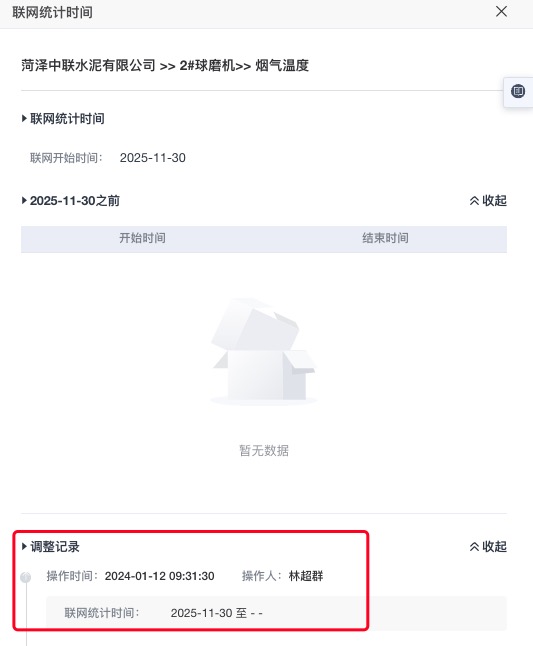Toggle the 调整记录 section triangle
The width and height of the screenshot is (533, 646).
(24, 547)
